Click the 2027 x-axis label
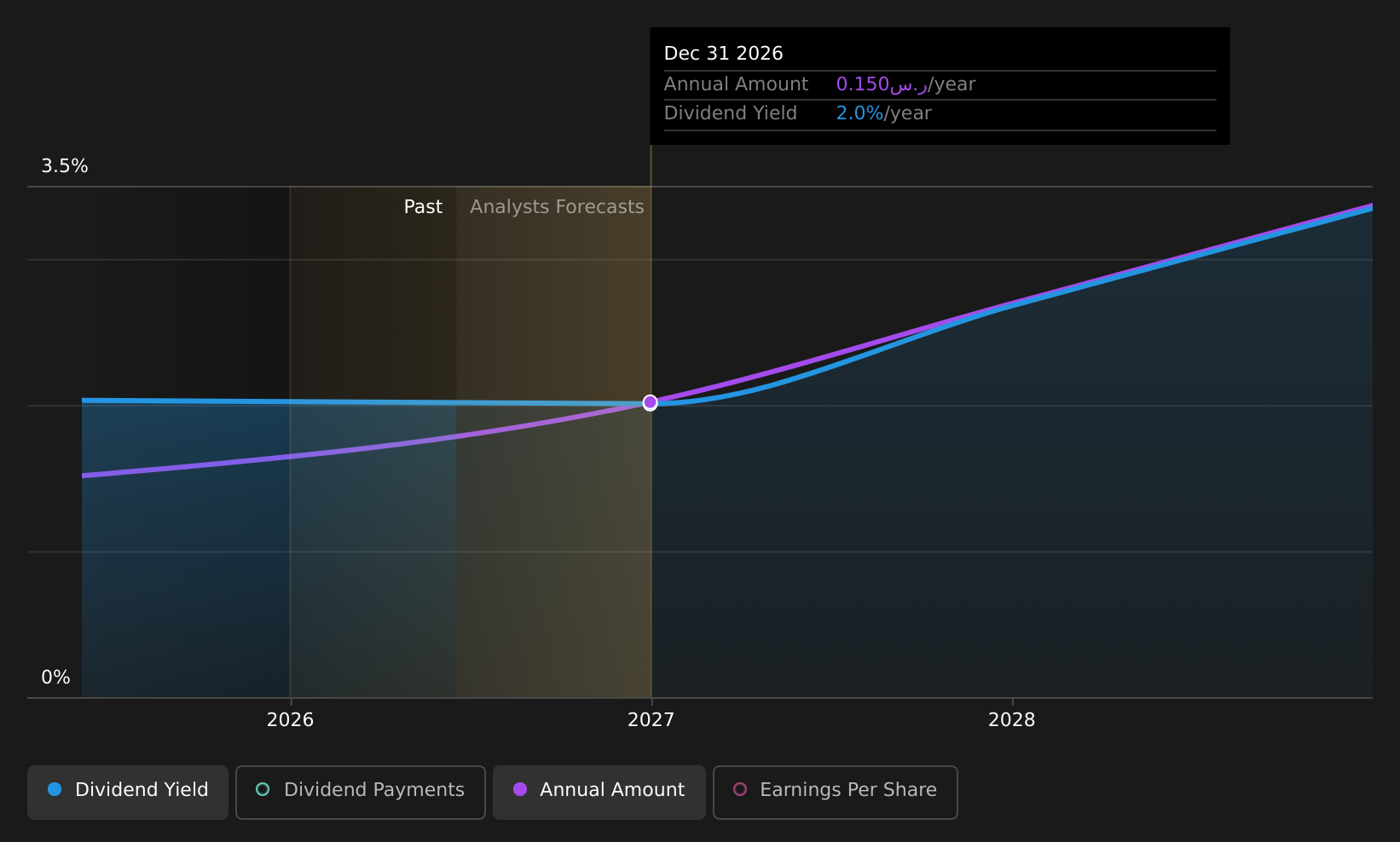Viewport: 1400px width, 842px height. point(651,720)
